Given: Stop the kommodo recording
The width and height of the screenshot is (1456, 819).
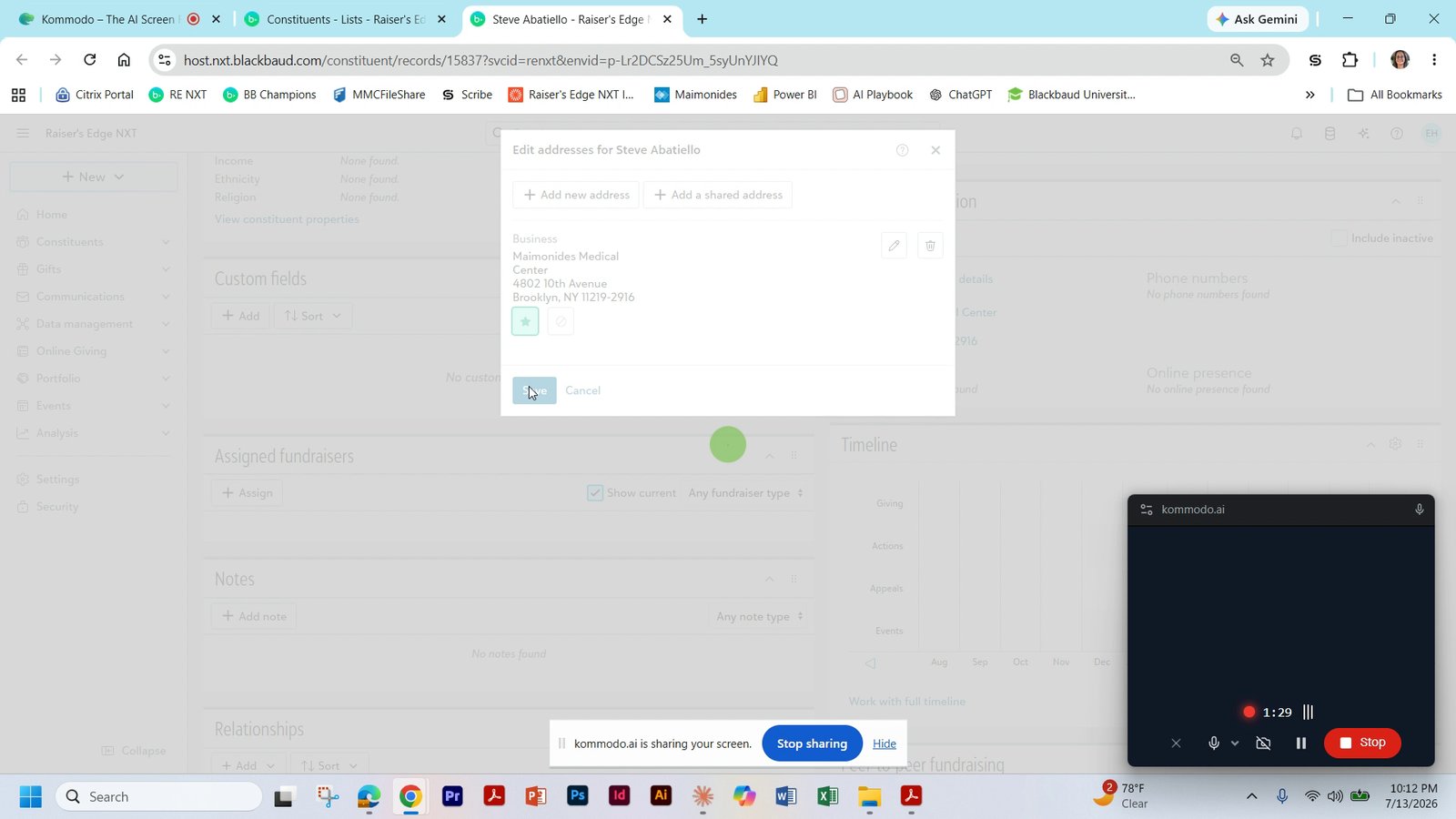Looking at the screenshot, I should 1362,743.
